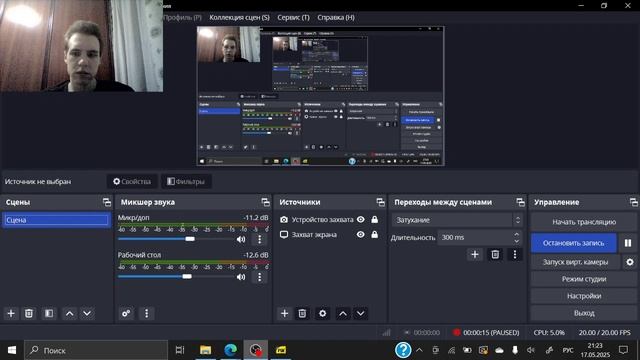The width and height of the screenshot is (640, 360).
Task: Remove the selected source via its trash icon
Action: point(302,313)
